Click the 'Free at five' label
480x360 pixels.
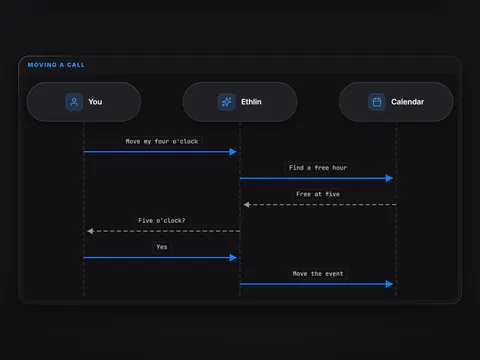(318, 194)
